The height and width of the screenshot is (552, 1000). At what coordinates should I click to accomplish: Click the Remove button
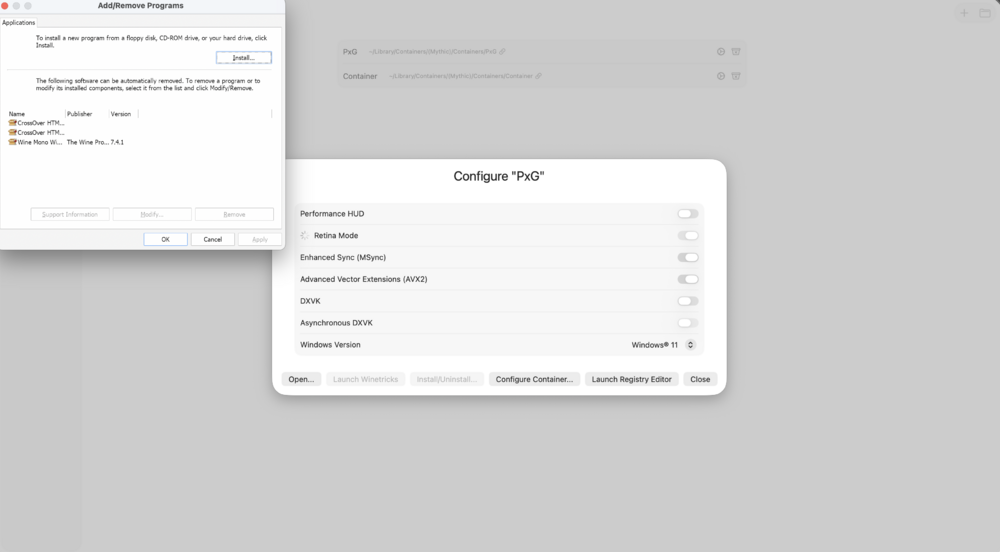point(234,214)
